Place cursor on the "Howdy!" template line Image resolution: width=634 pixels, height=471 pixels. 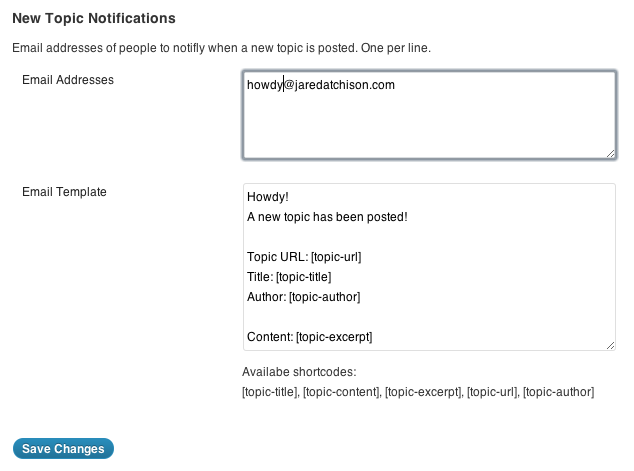[267, 197]
